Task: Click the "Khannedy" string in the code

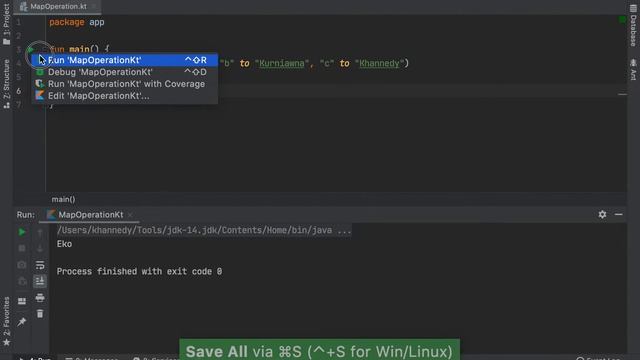Action: pyautogui.click(x=379, y=63)
